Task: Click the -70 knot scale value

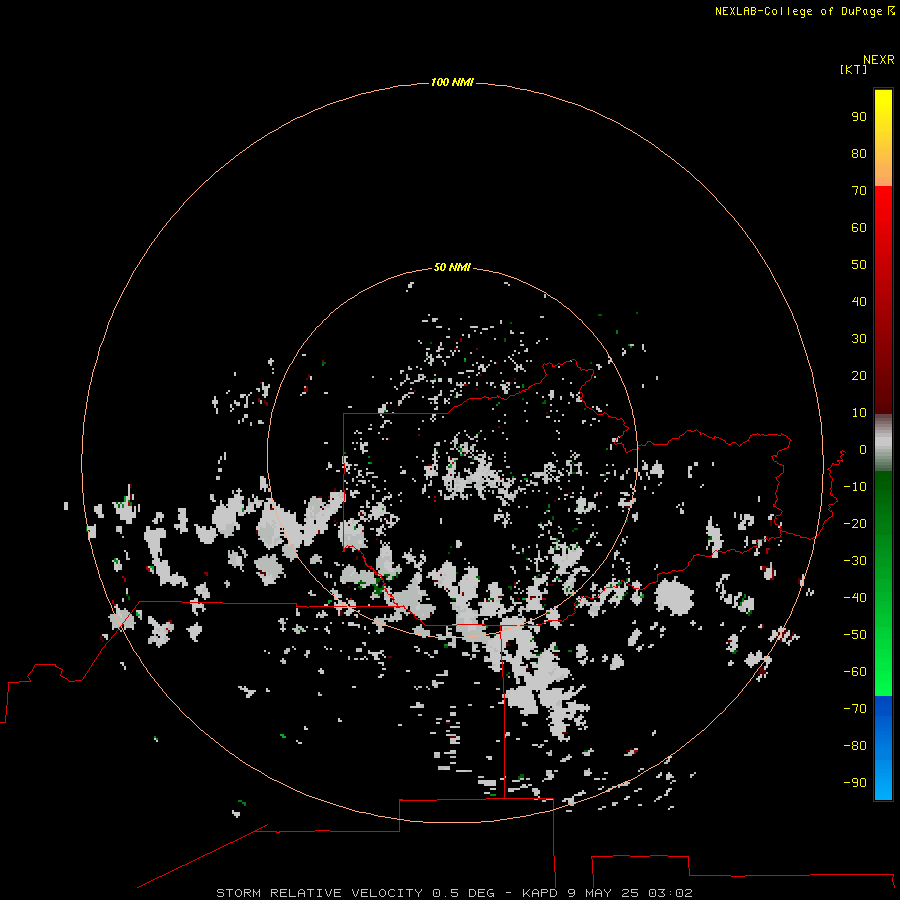Action: (x=855, y=709)
